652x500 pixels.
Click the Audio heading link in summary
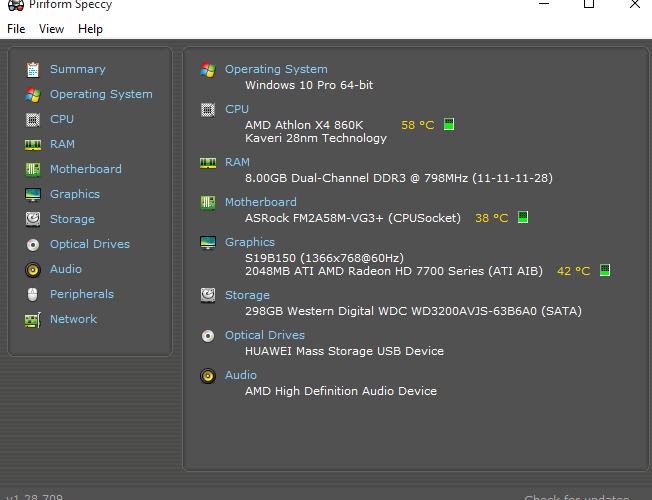tap(241, 375)
